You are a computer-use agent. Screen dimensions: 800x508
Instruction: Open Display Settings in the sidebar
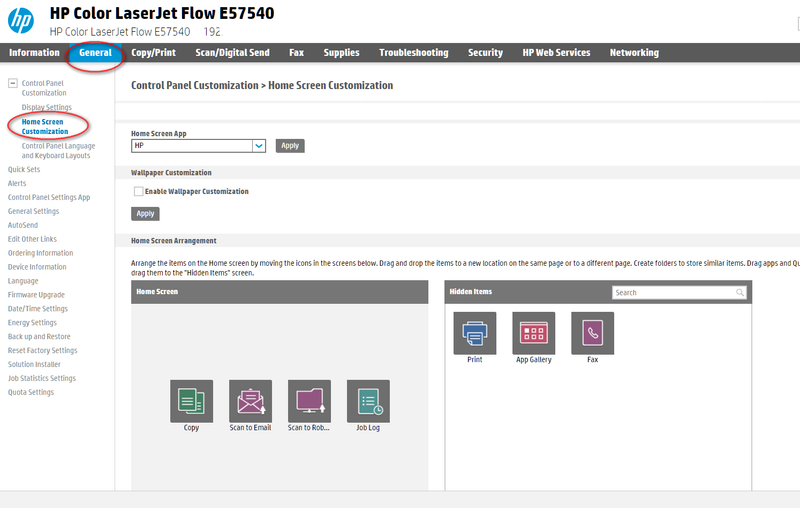pyautogui.click(x=46, y=107)
